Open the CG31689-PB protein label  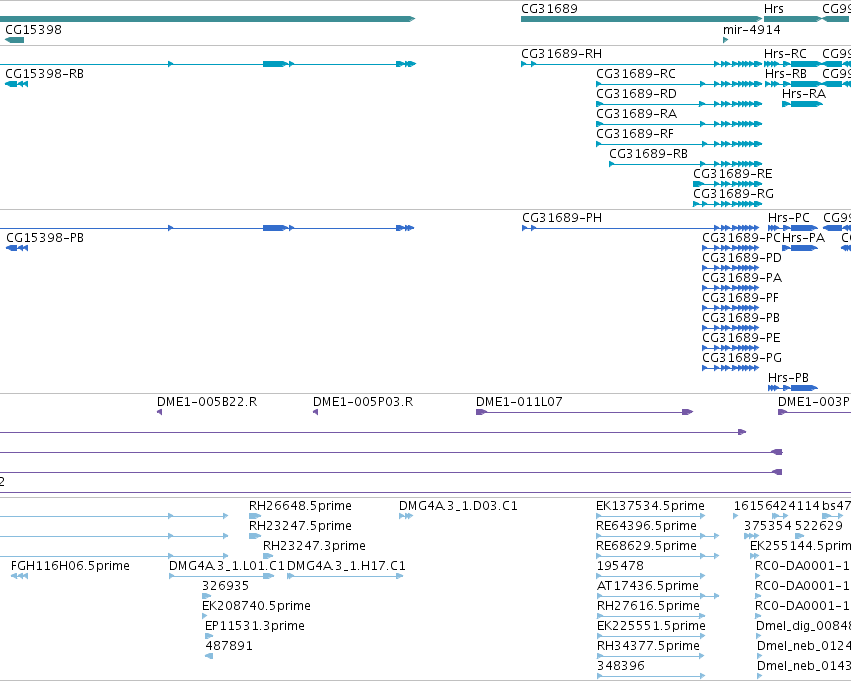coord(741,318)
